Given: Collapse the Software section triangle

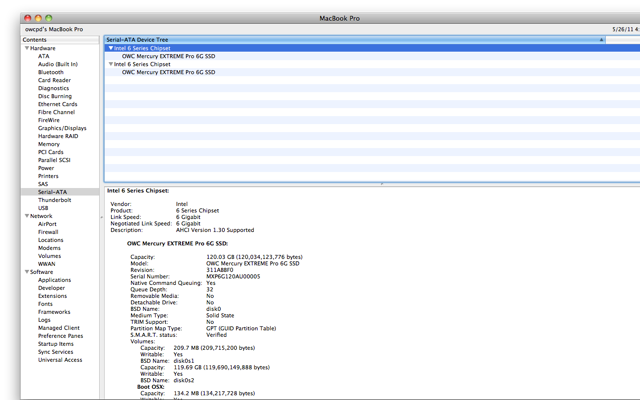Looking at the screenshot, I should (x=26, y=272).
